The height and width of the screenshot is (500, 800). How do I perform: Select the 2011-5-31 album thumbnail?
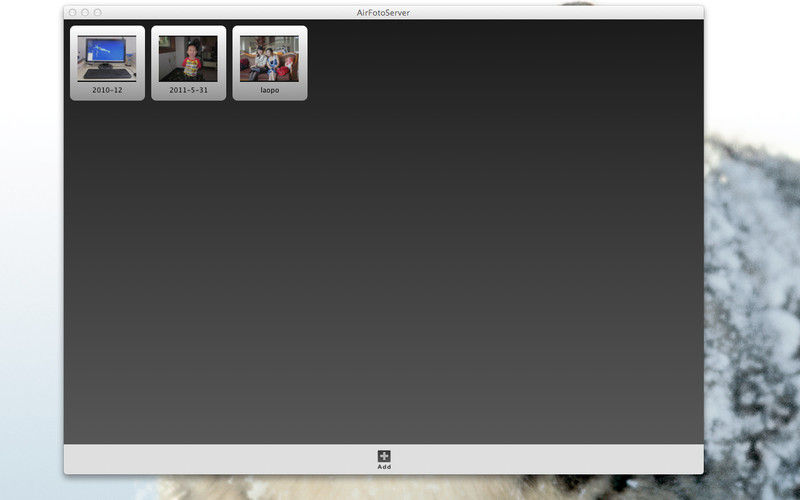(188, 59)
